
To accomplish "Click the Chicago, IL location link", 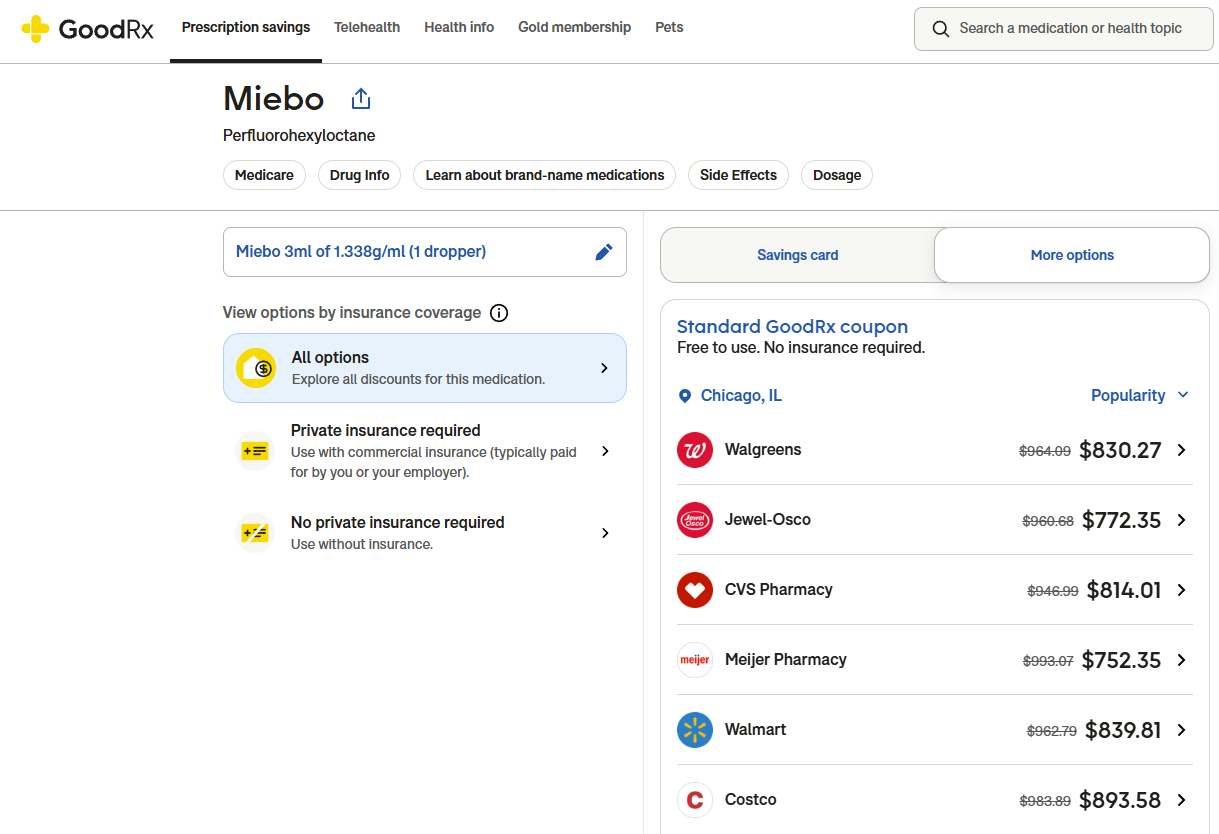I will pos(740,396).
